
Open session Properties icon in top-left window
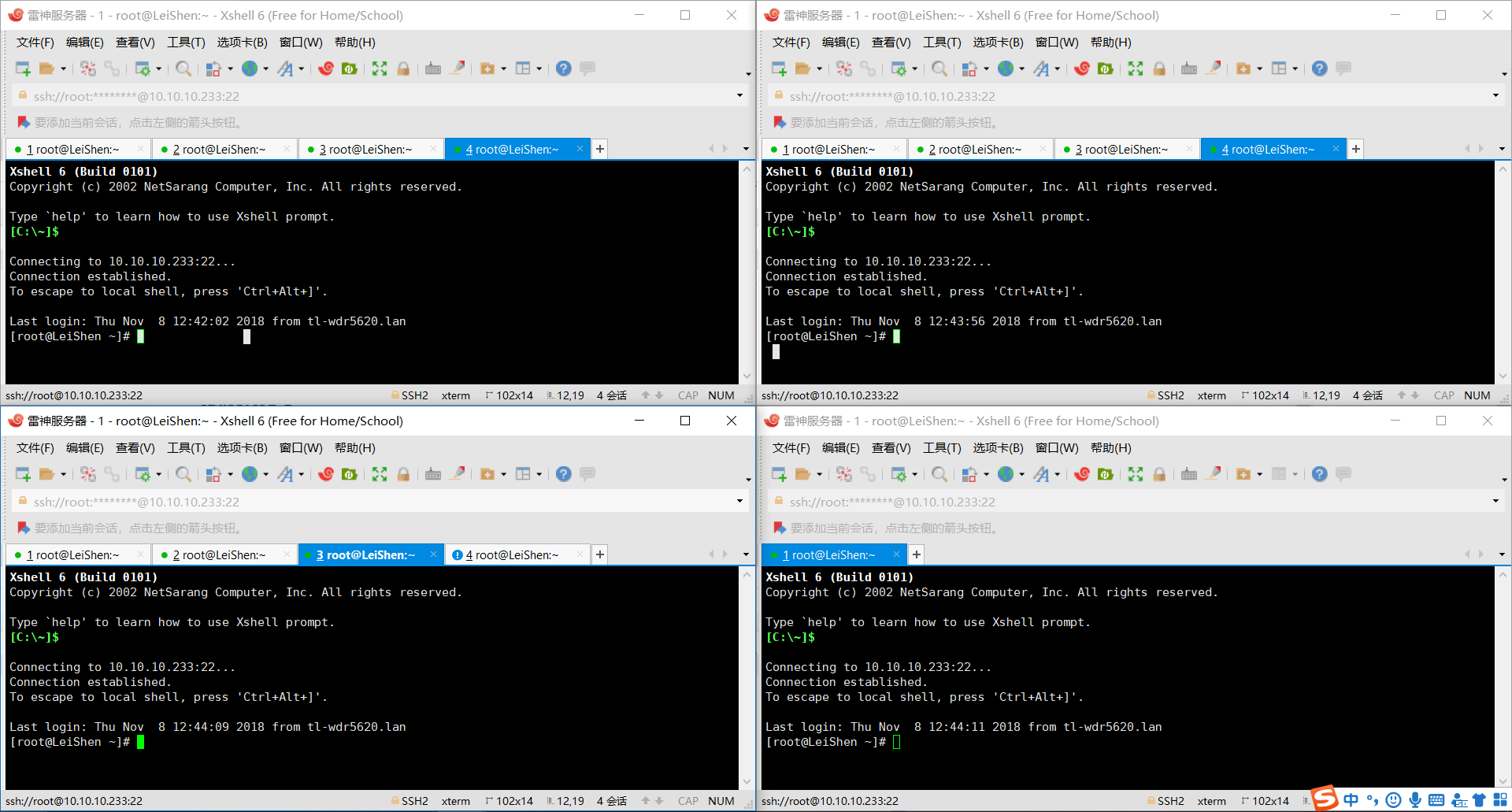[x=143, y=69]
